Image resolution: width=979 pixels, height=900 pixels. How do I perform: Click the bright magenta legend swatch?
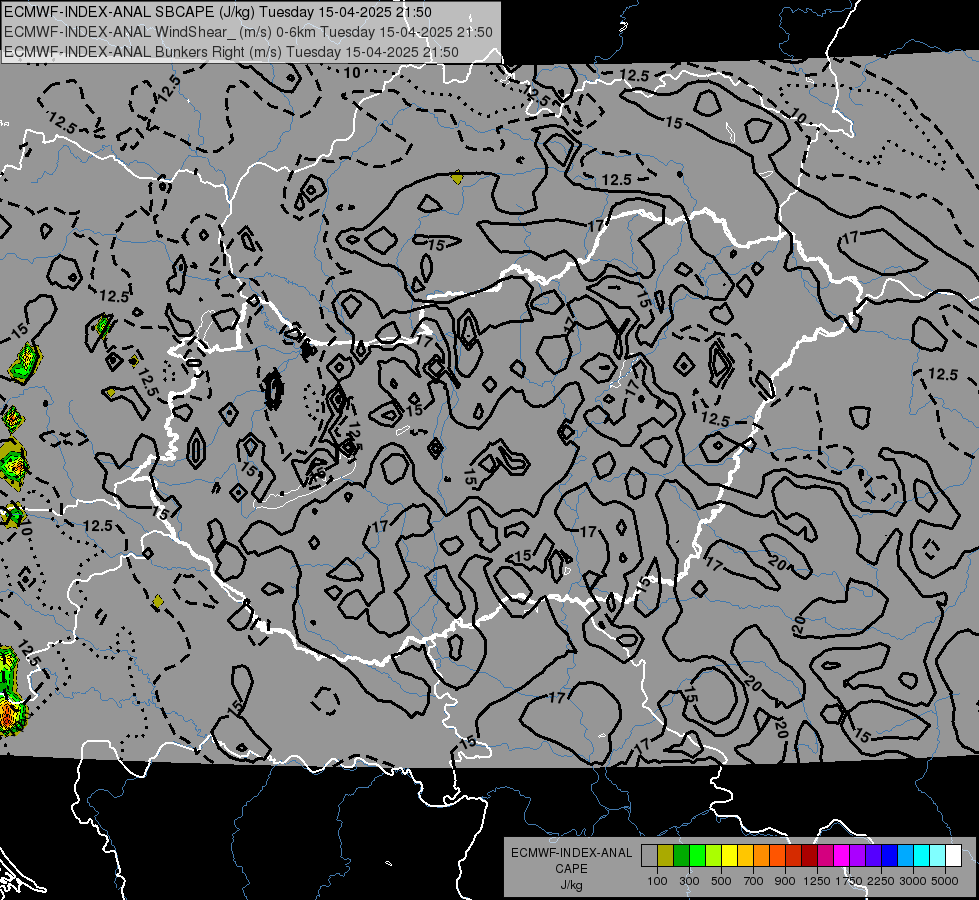pos(842,855)
